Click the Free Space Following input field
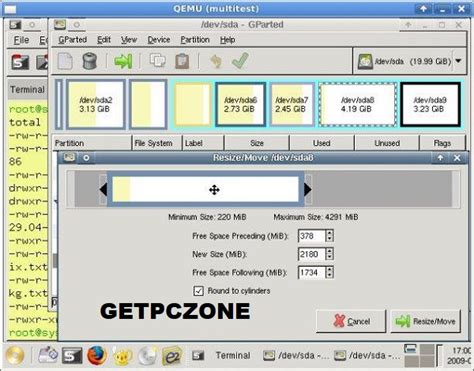Image resolution: width=474 pixels, height=371 pixels. [x=311, y=273]
